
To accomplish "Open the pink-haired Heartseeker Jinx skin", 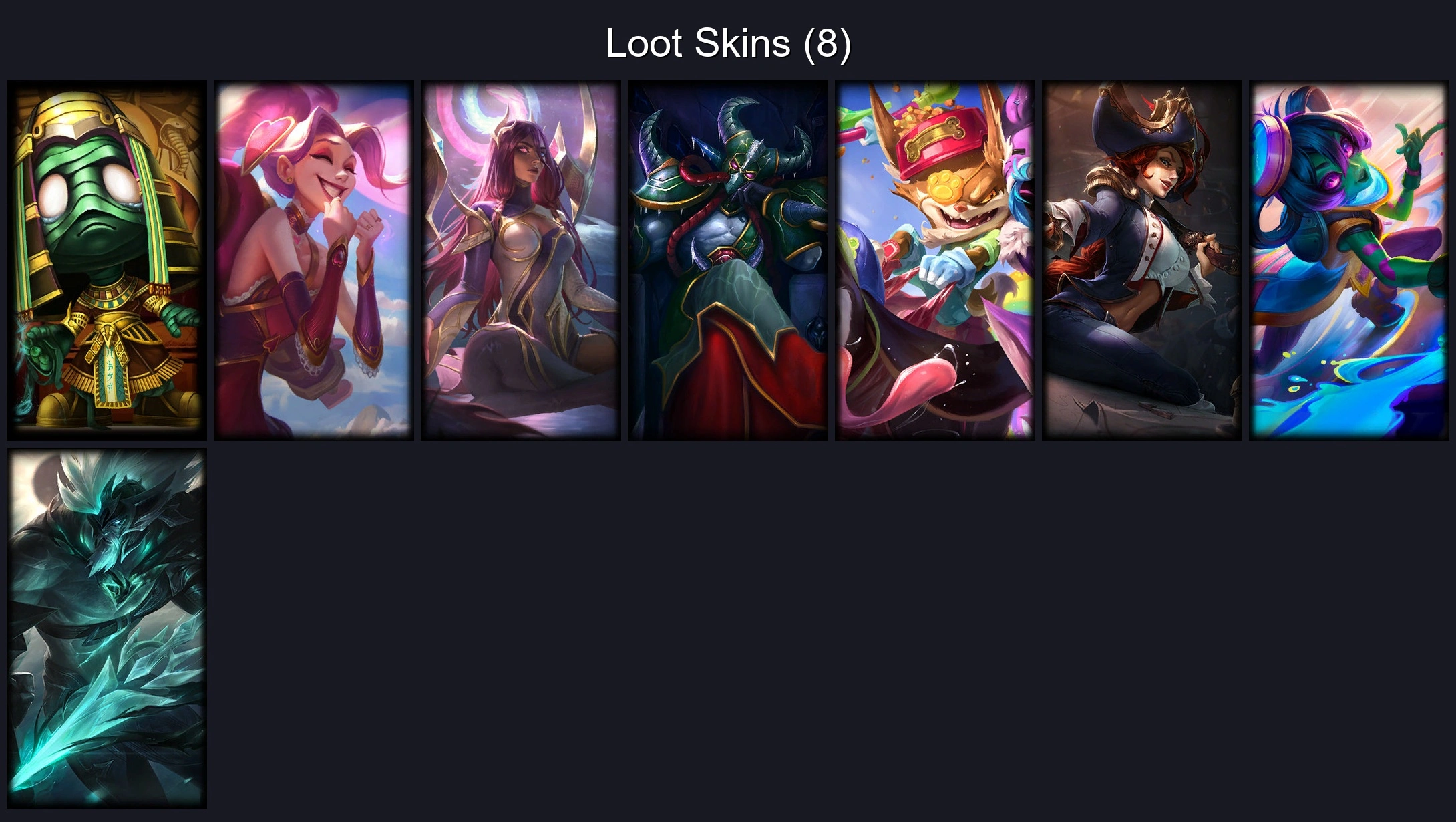I will tap(314, 261).
